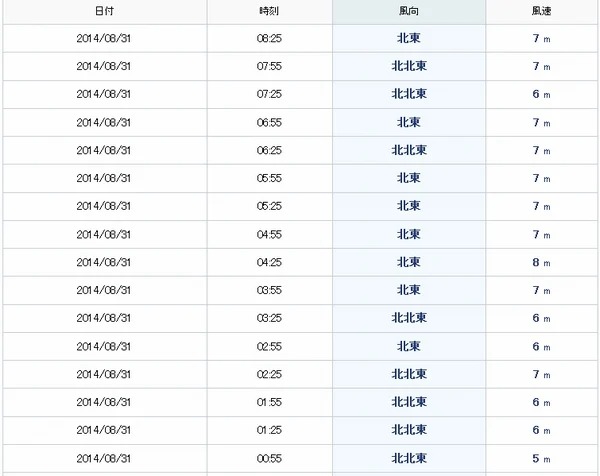Select the 北東 wind direction at 08:25
600x476 pixels.
click(409, 38)
